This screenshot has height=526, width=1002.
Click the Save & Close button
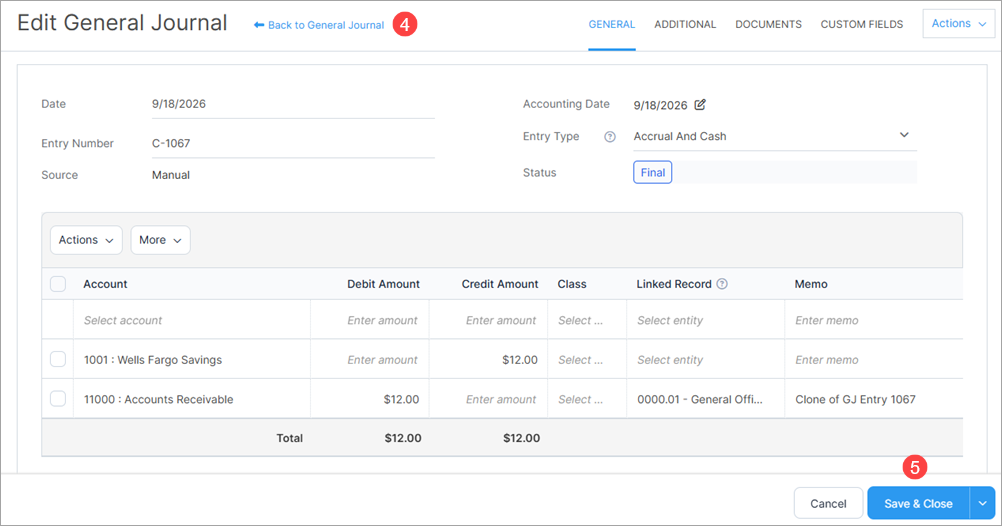[x=918, y=503]
